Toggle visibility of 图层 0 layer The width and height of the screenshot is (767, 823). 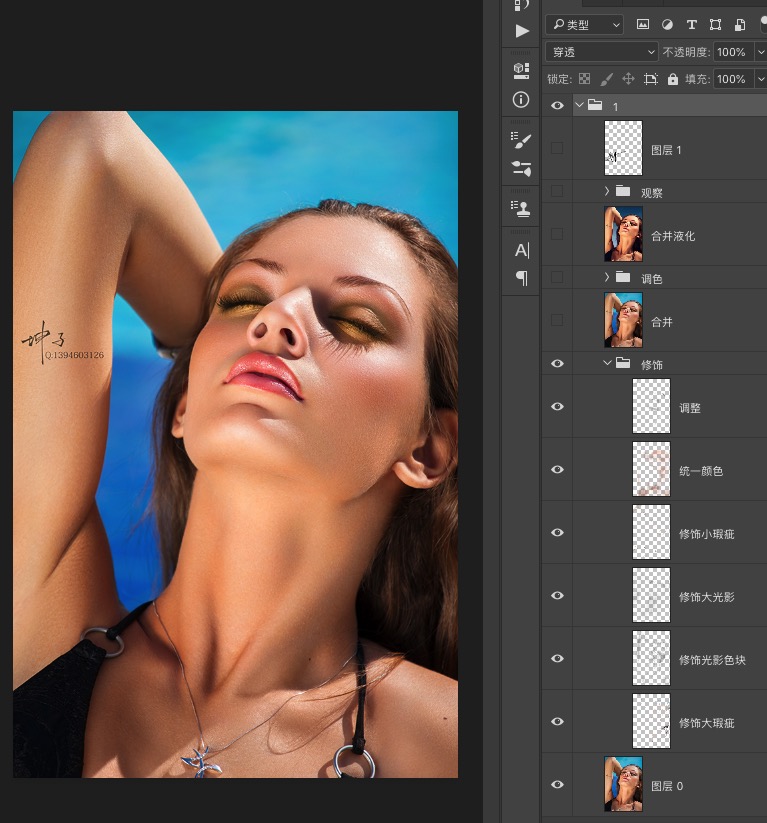(x=557, y=785)
